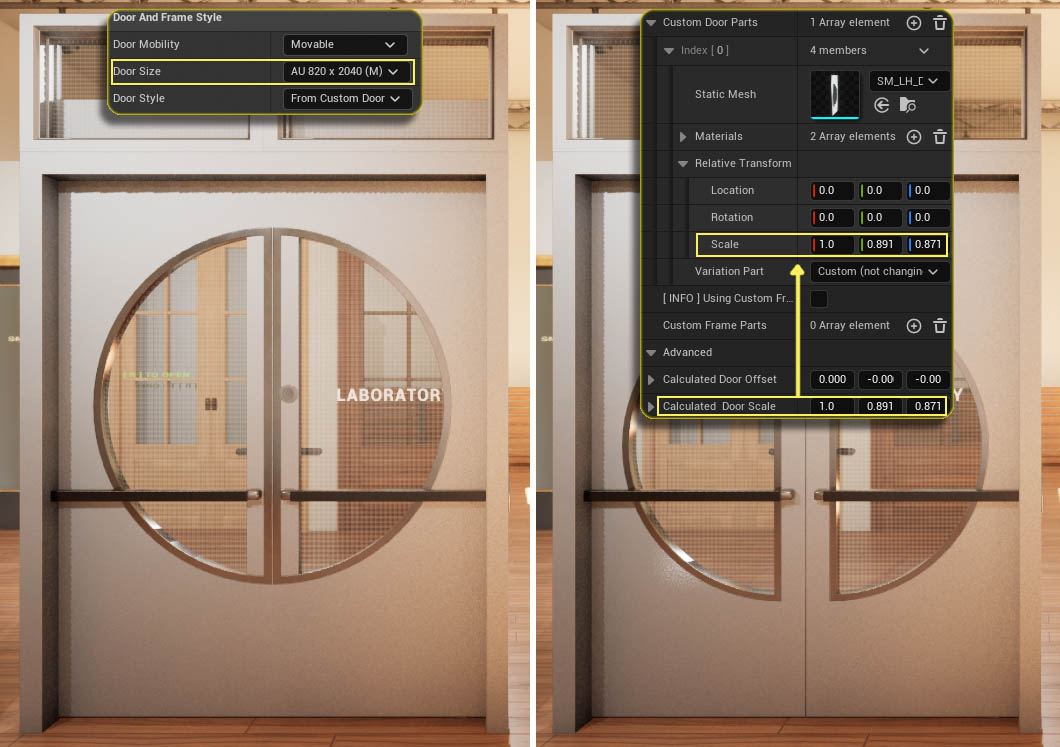This screenshot has height=747, width=1060.
Task: Click Calculated Door Offset X field 0.000
Action: (832, 380)
